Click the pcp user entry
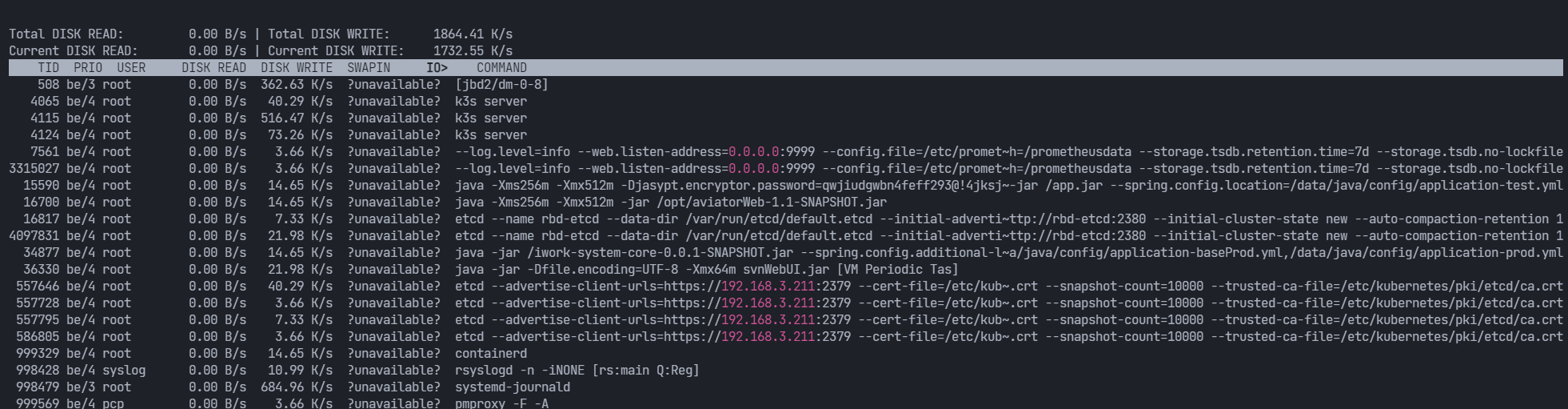 pos(113,403)
